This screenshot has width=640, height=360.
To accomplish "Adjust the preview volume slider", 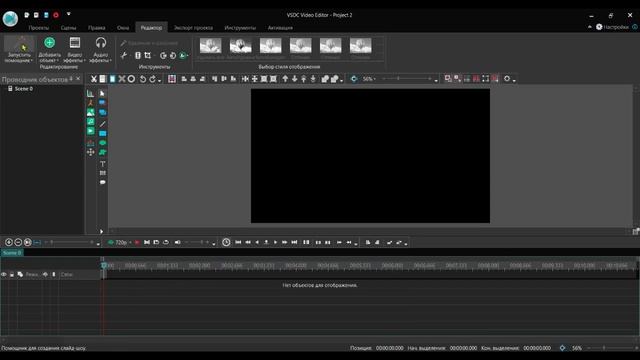I will [197, 242].
